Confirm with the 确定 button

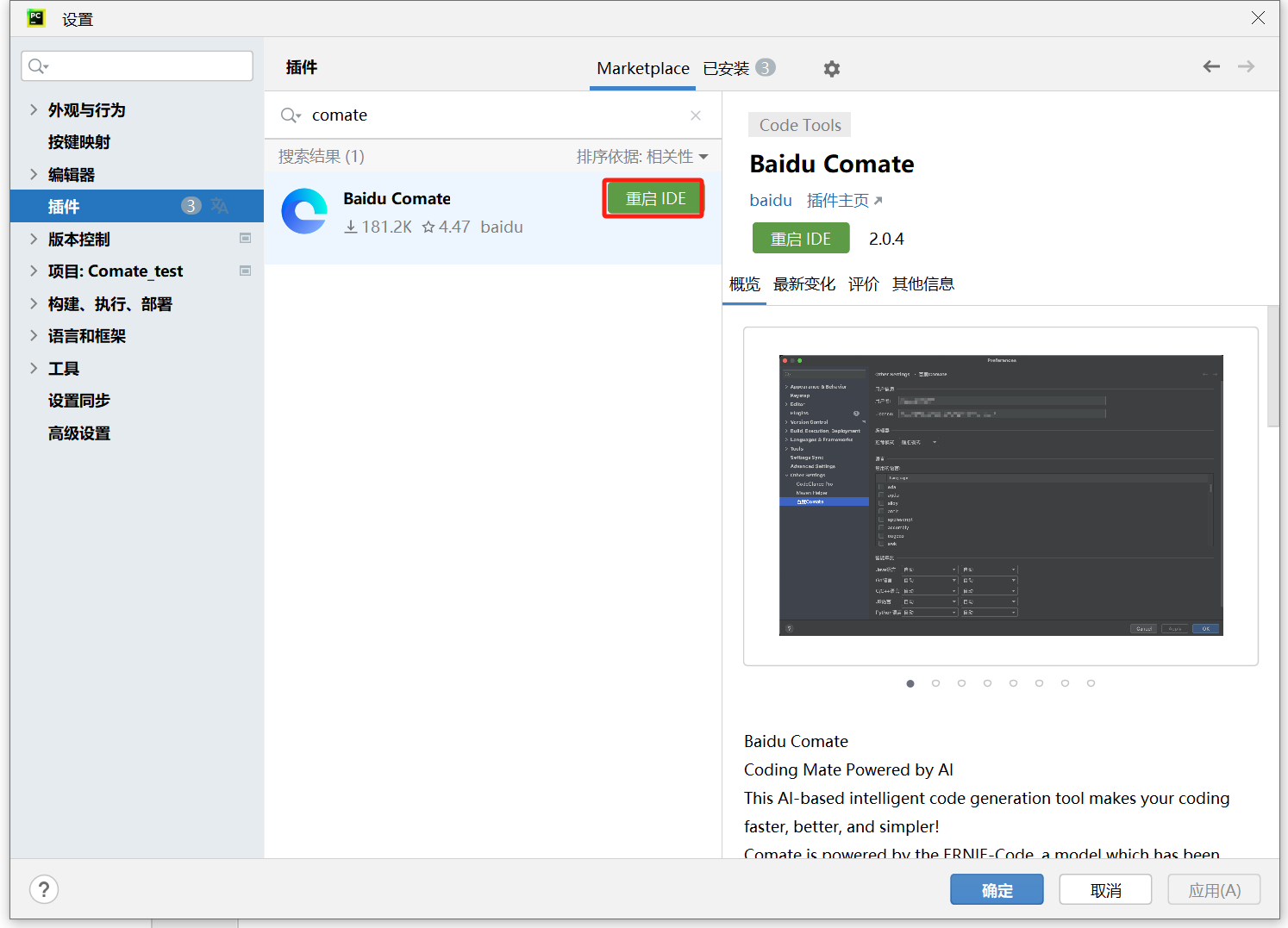(x=997, y=890)
